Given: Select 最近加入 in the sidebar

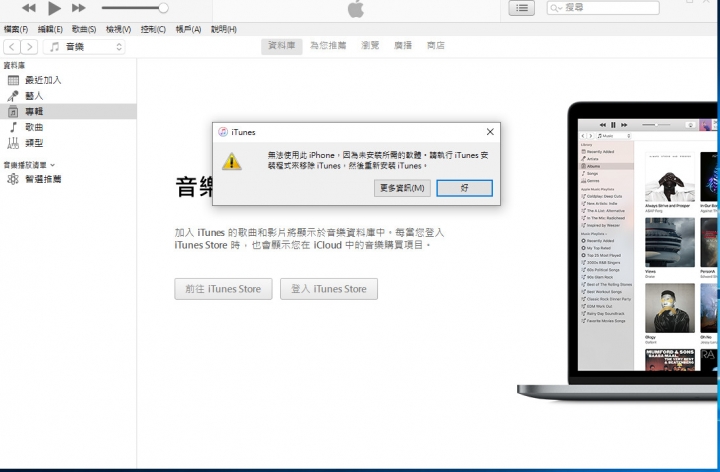Looking at the screenshot, I should pyautogui.click(x=68, y=80).
